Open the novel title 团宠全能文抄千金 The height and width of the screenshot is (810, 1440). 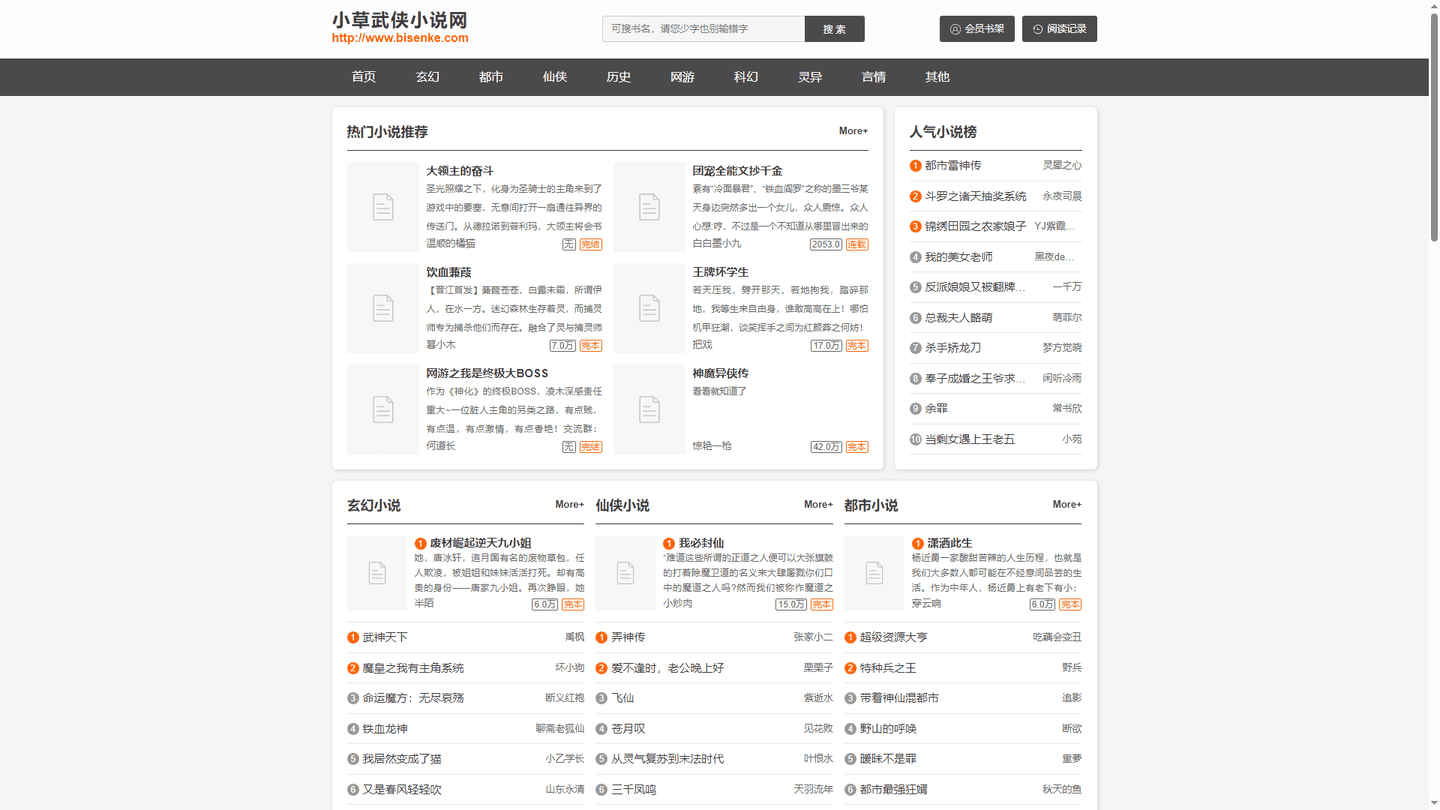(x=738, y=171)
